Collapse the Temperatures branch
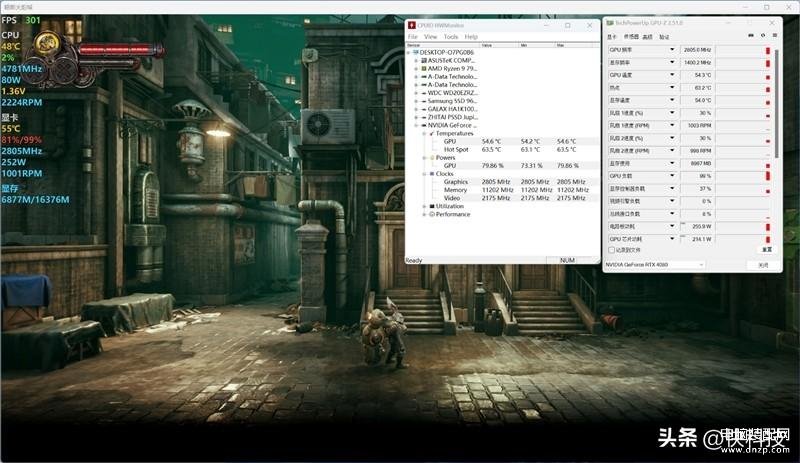The width and height of the screenshot is (800, 463). (x=424, y=134)
